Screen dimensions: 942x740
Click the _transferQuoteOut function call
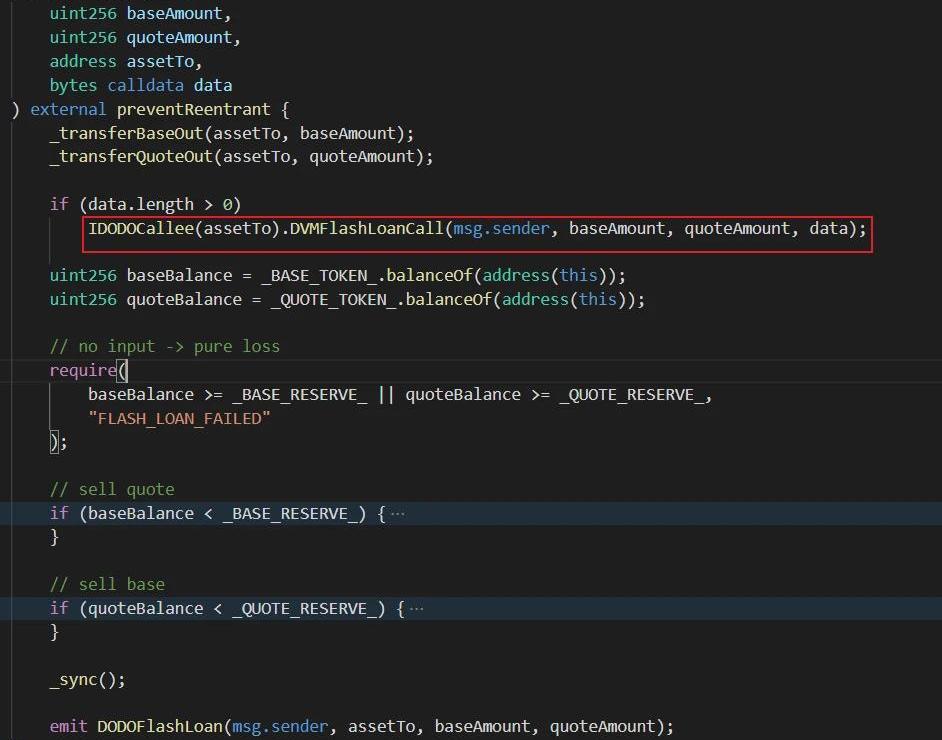point(131,156)
